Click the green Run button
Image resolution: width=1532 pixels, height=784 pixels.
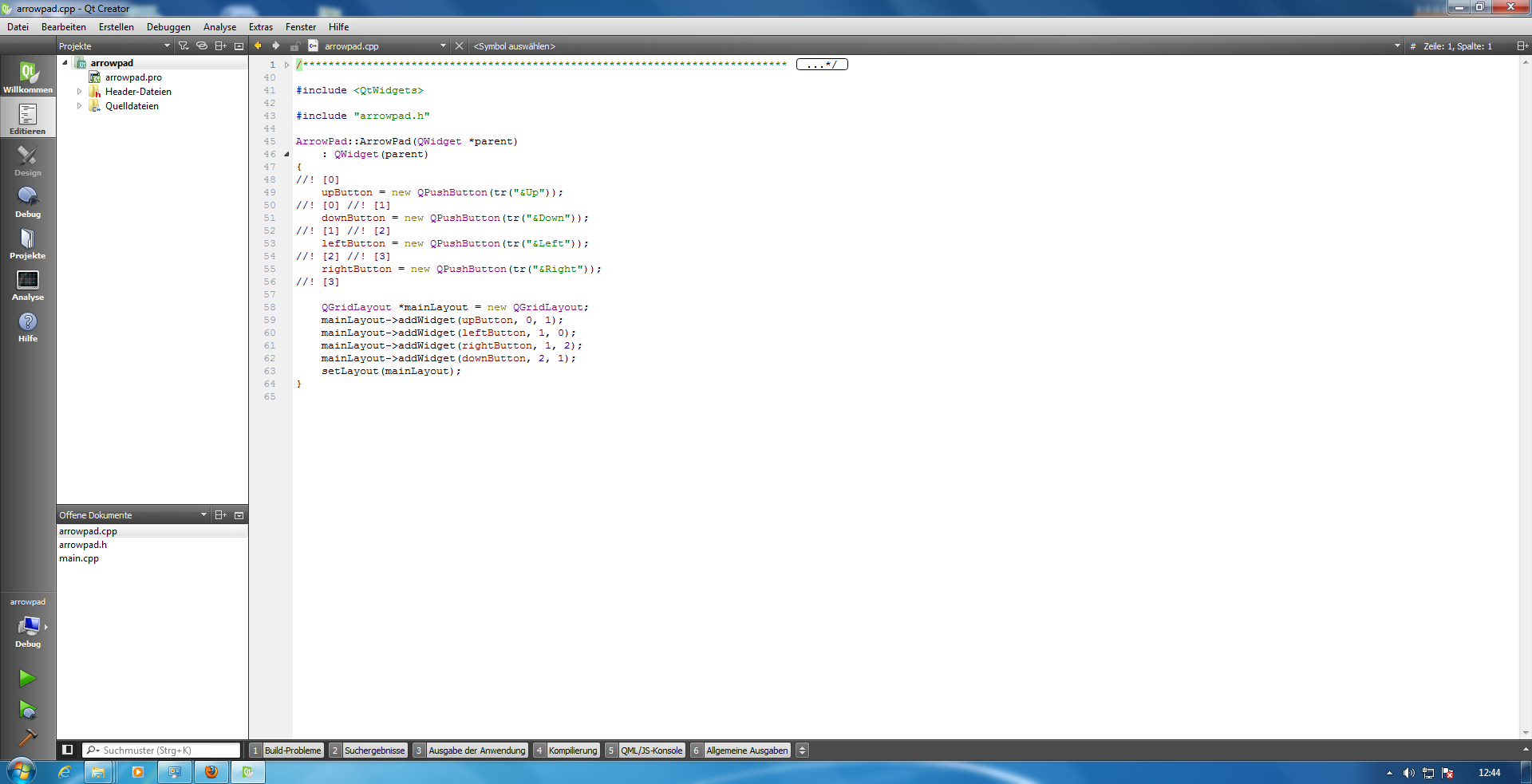click(x=27, y=678)
